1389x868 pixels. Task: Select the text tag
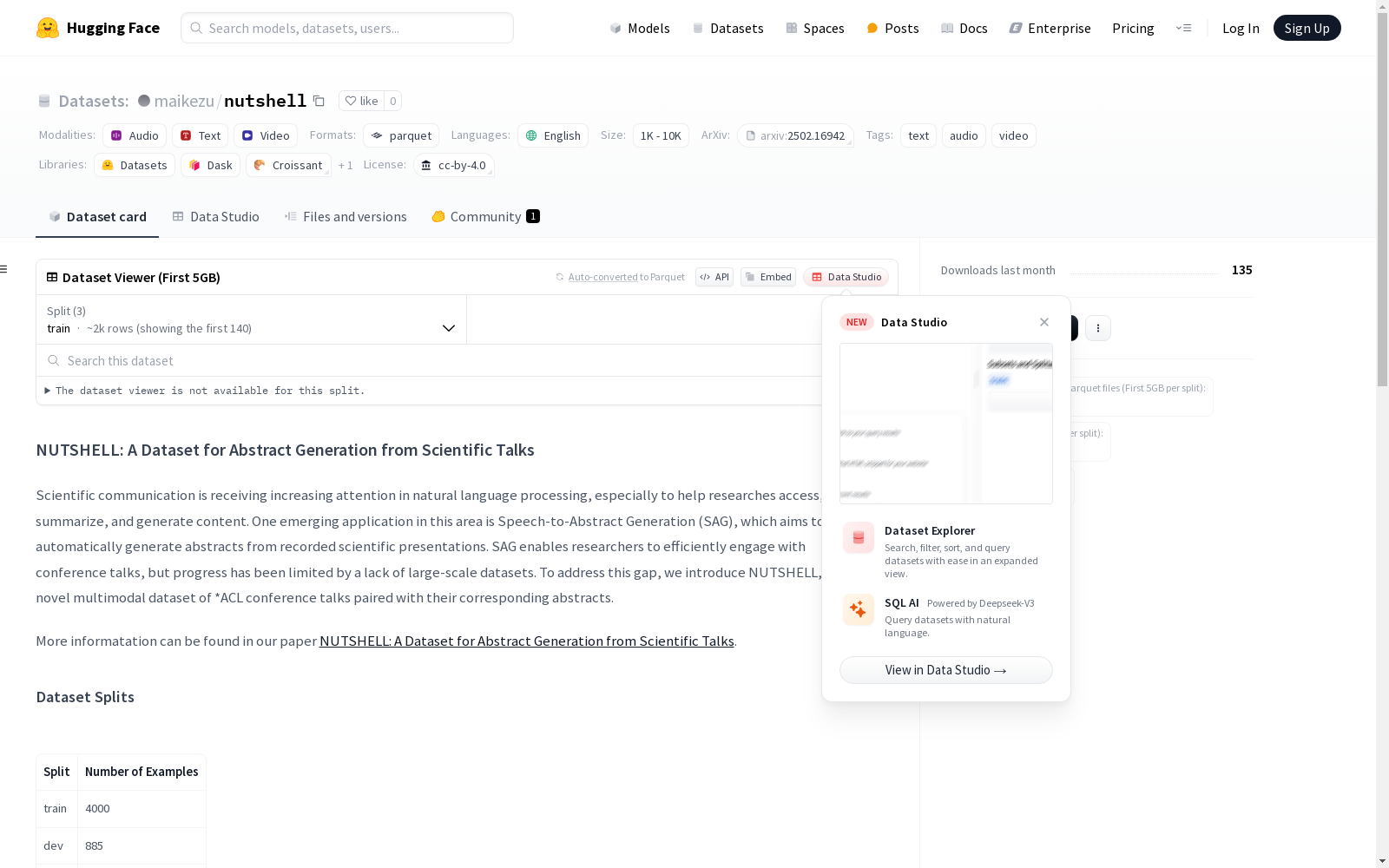(x=918, y=135)
